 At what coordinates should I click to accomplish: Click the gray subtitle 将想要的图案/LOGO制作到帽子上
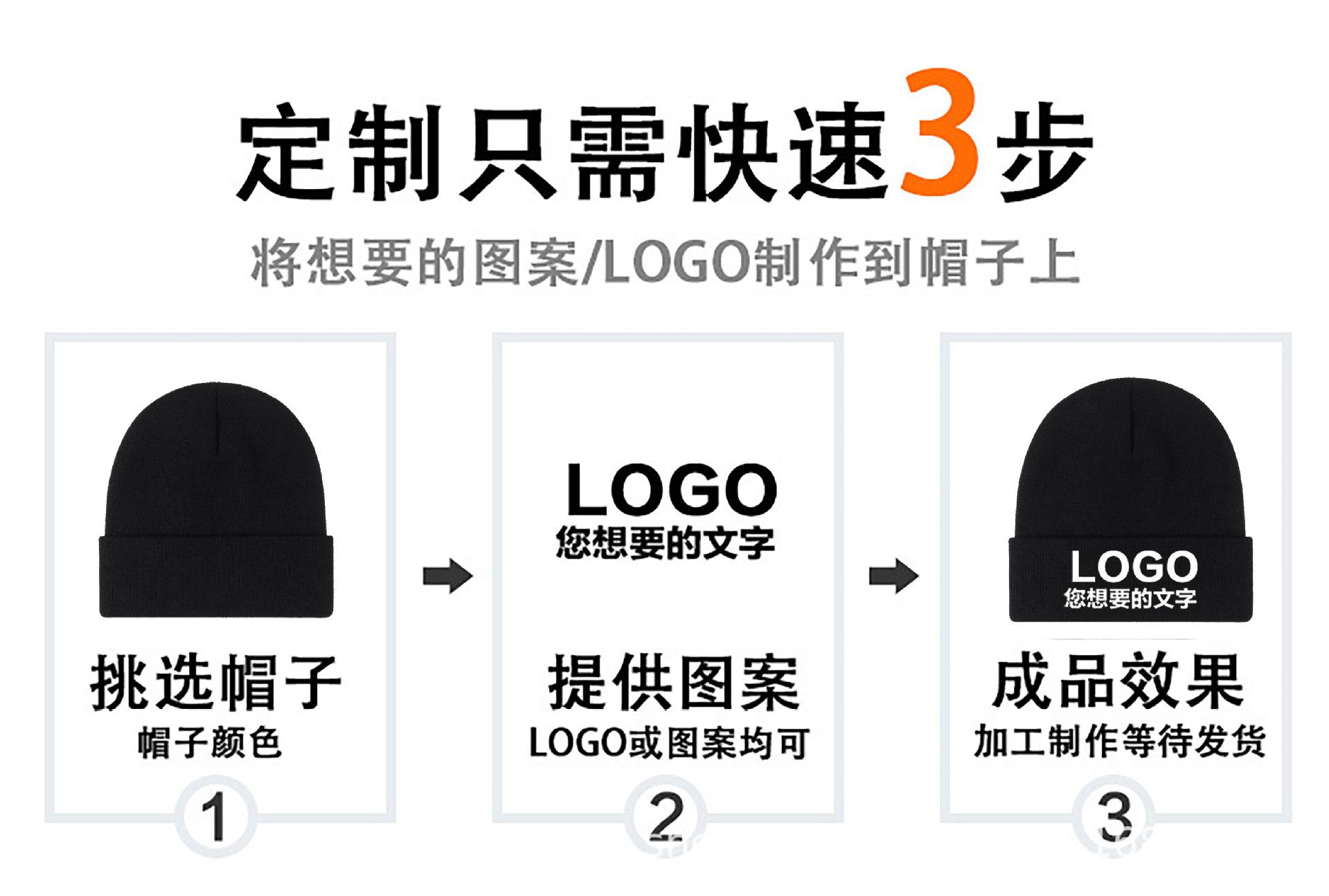point(665,262)
